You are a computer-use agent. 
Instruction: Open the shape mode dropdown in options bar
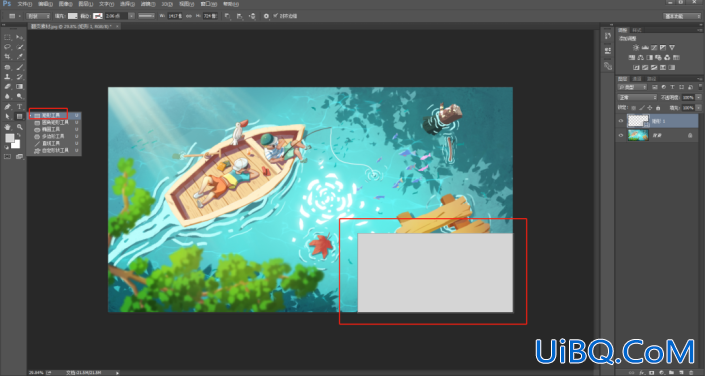[x=38, y=16]
